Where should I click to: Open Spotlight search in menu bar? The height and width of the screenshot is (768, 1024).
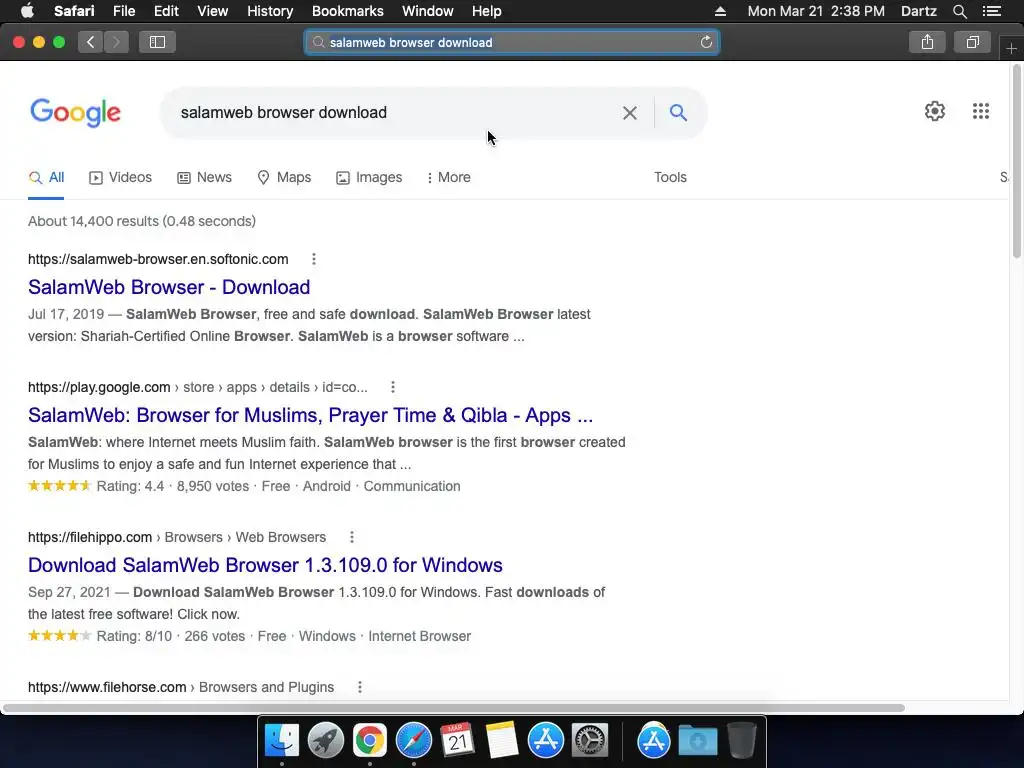[959, 11]
